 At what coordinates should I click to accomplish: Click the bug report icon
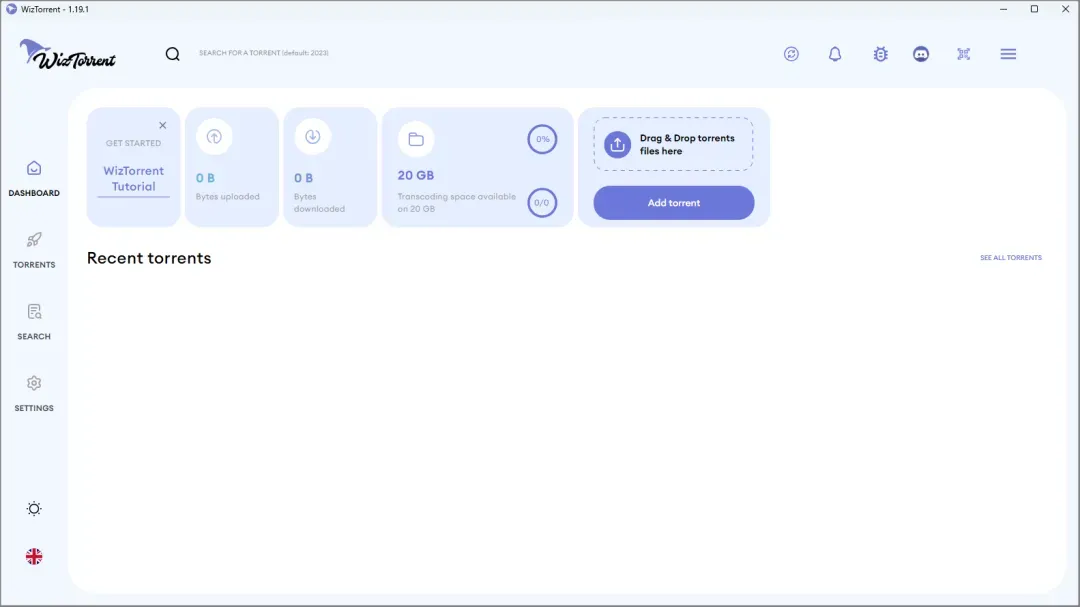(880, 54)
